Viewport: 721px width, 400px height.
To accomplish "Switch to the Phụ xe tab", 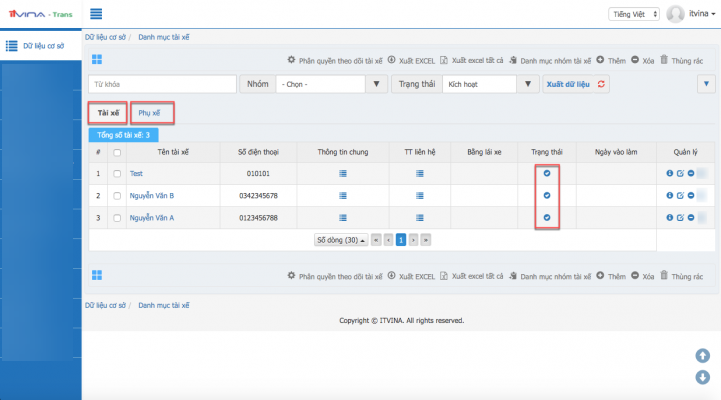I will 150,113.
